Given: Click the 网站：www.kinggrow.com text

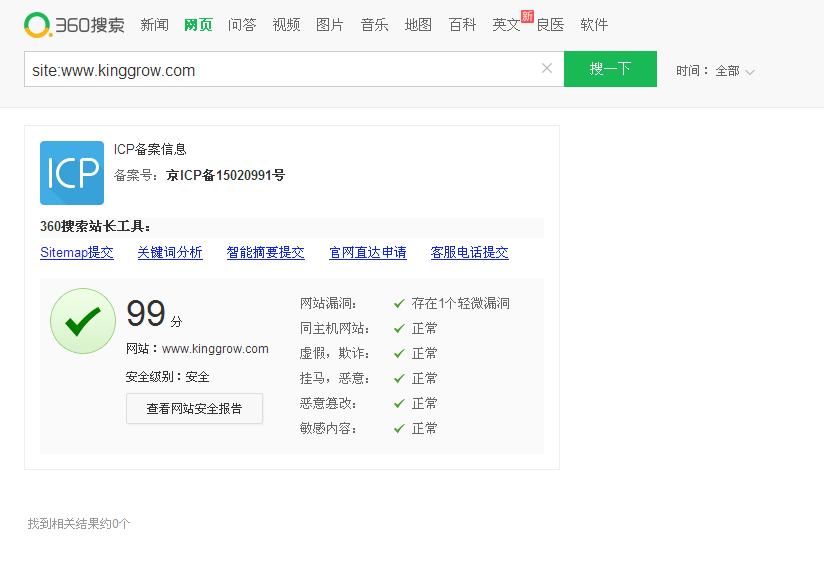Looking at the screenshot, I should pos(197,349).
